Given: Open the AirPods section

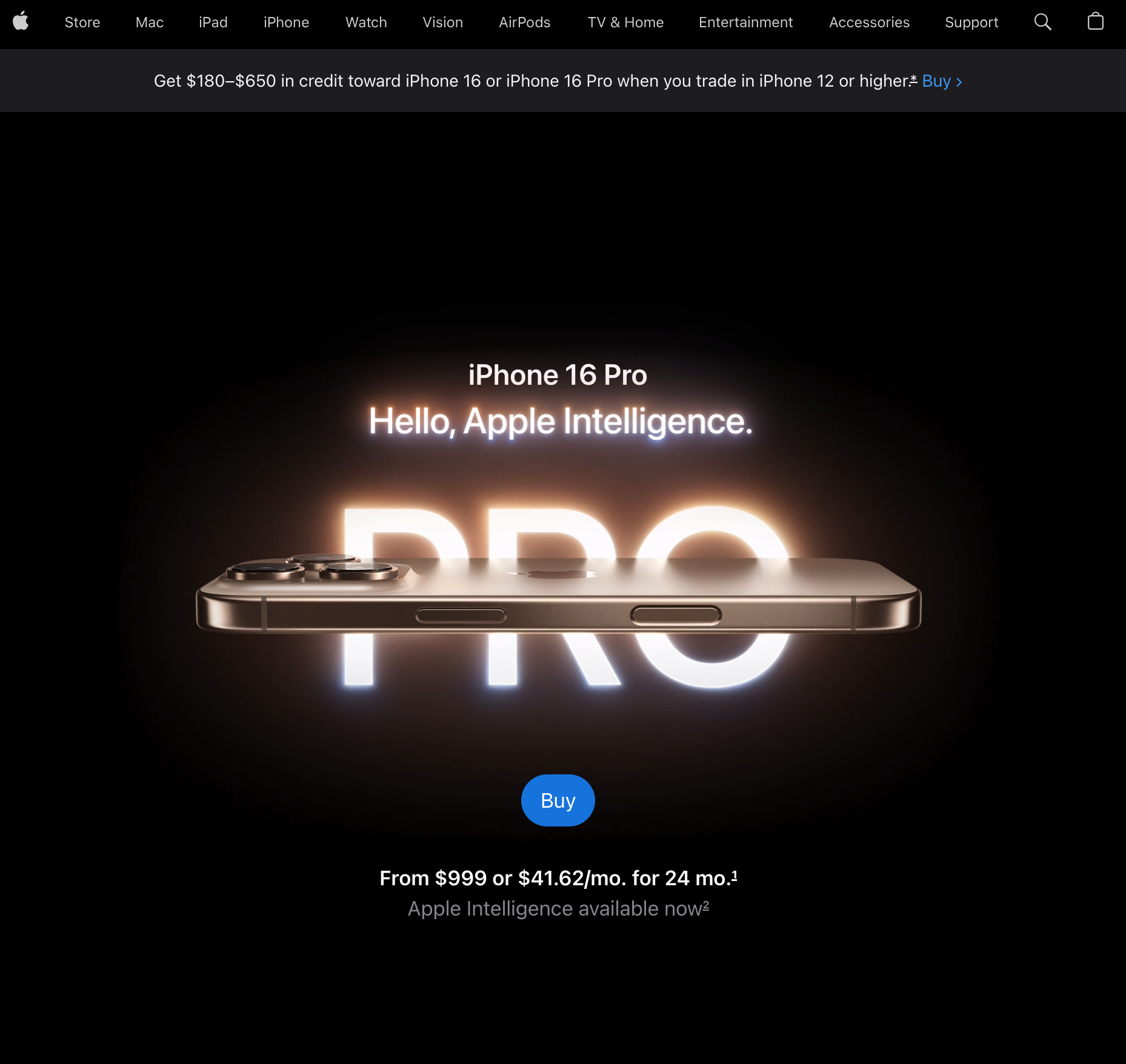Looking at the screenshot, I should [x=524, y=23].
